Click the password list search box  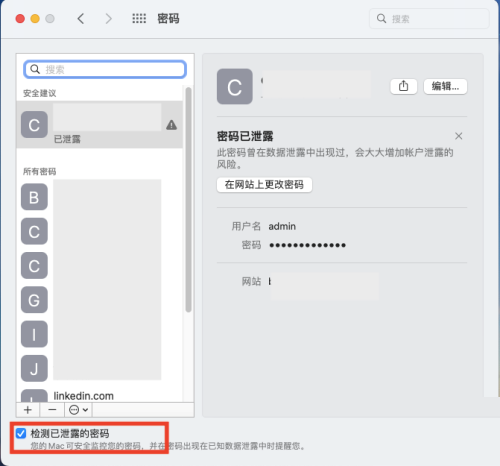click(x=105, y=69)
